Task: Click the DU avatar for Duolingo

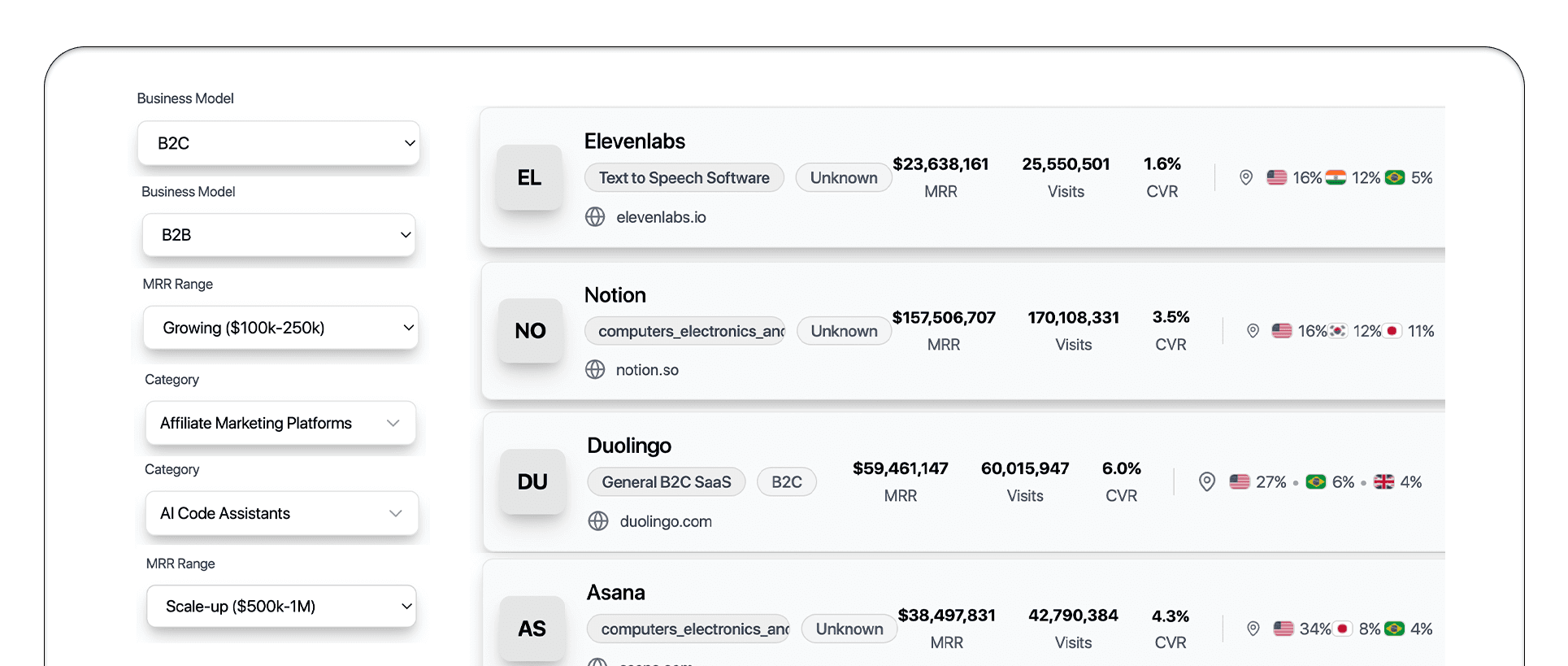Action: [532, 482]
